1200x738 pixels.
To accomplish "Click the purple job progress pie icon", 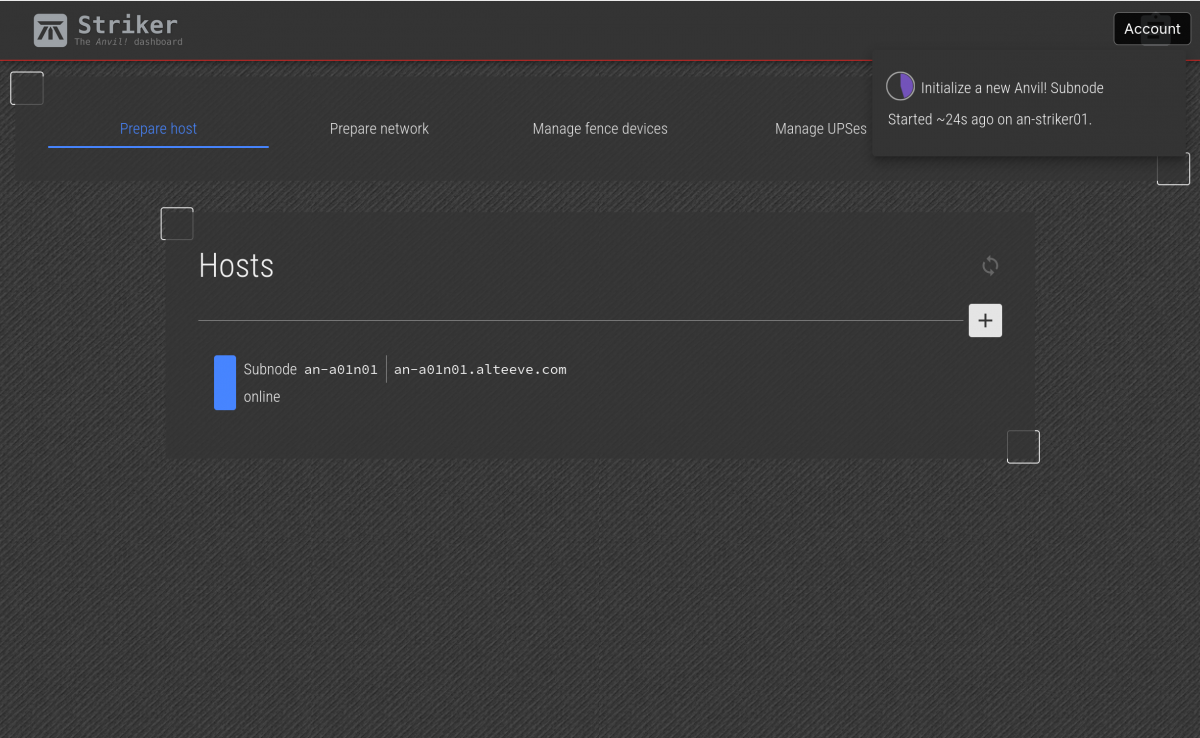I will click(901, 87).
